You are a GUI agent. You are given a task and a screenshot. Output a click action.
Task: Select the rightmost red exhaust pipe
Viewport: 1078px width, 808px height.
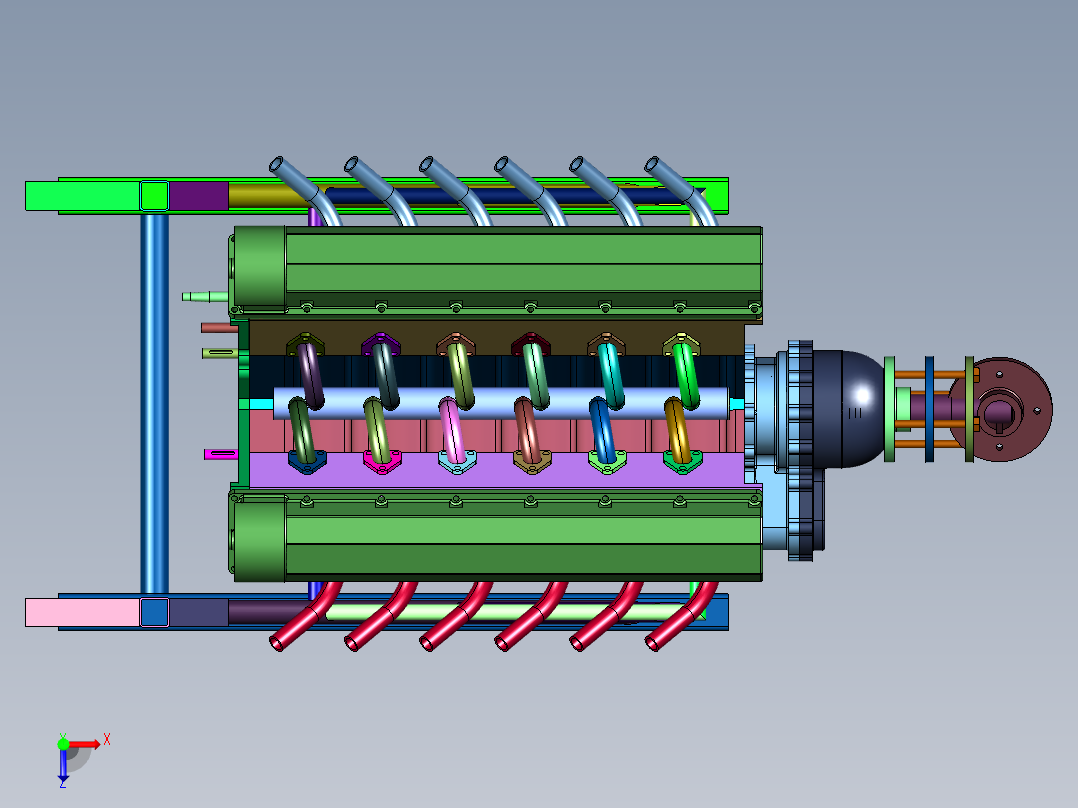tap(681, 618)
